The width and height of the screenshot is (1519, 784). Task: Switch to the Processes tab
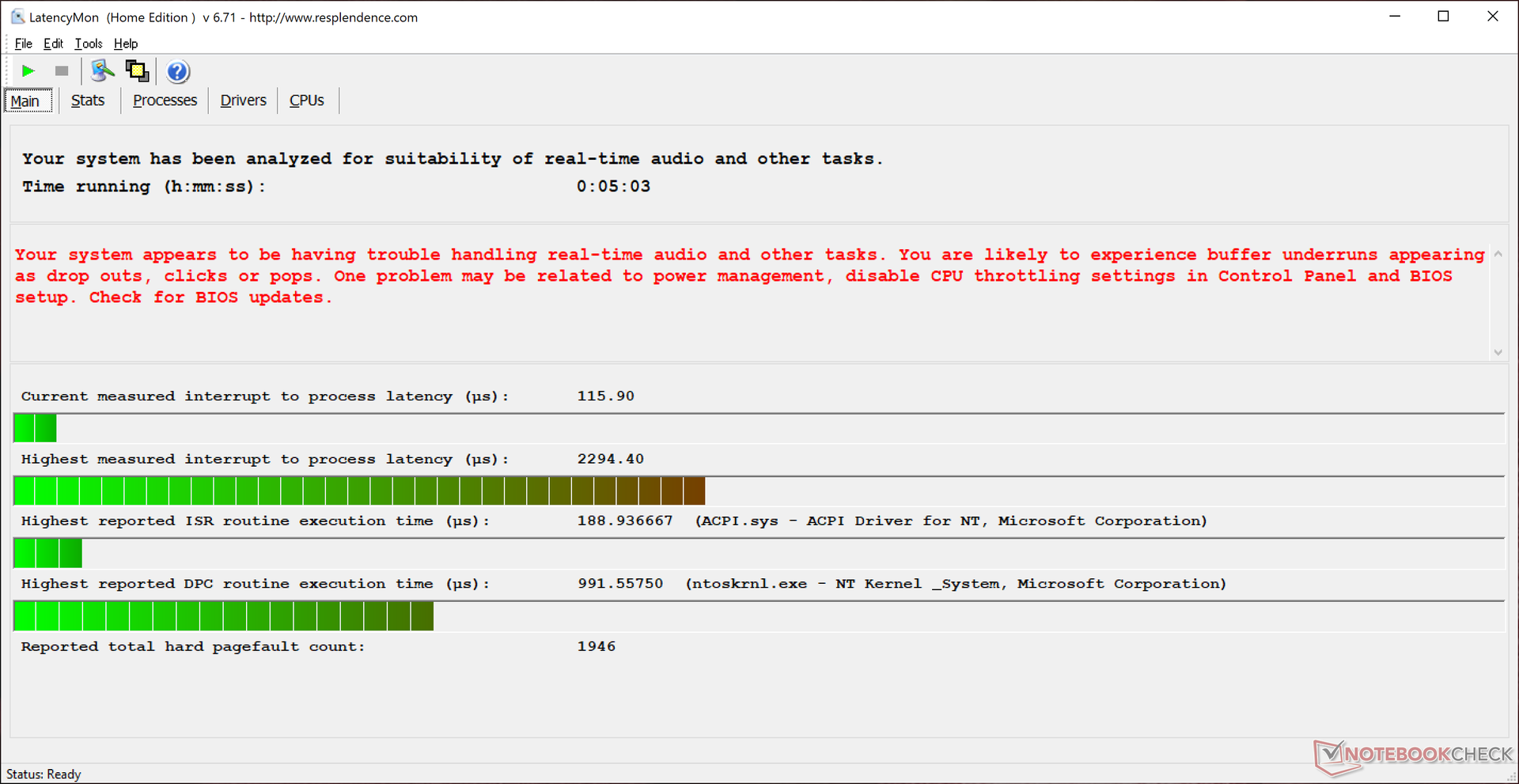(x=165, y=100)
